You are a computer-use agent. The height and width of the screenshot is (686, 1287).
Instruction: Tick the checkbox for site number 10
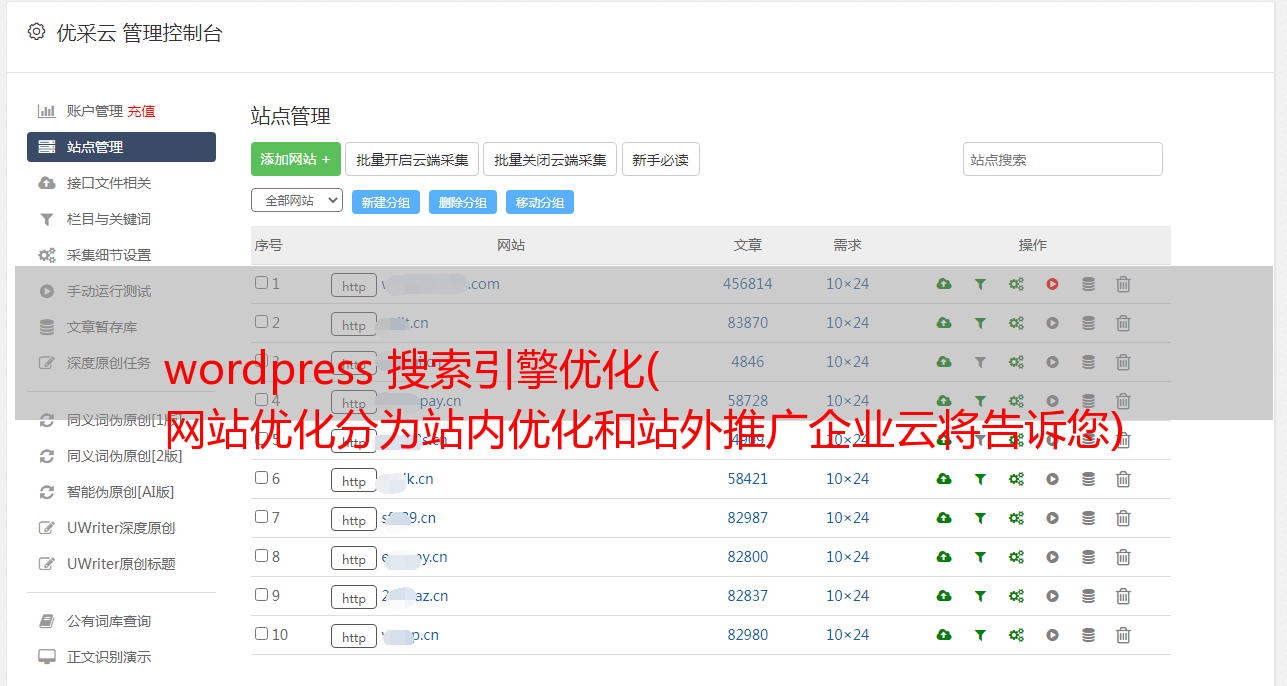(x=261, y=634)
